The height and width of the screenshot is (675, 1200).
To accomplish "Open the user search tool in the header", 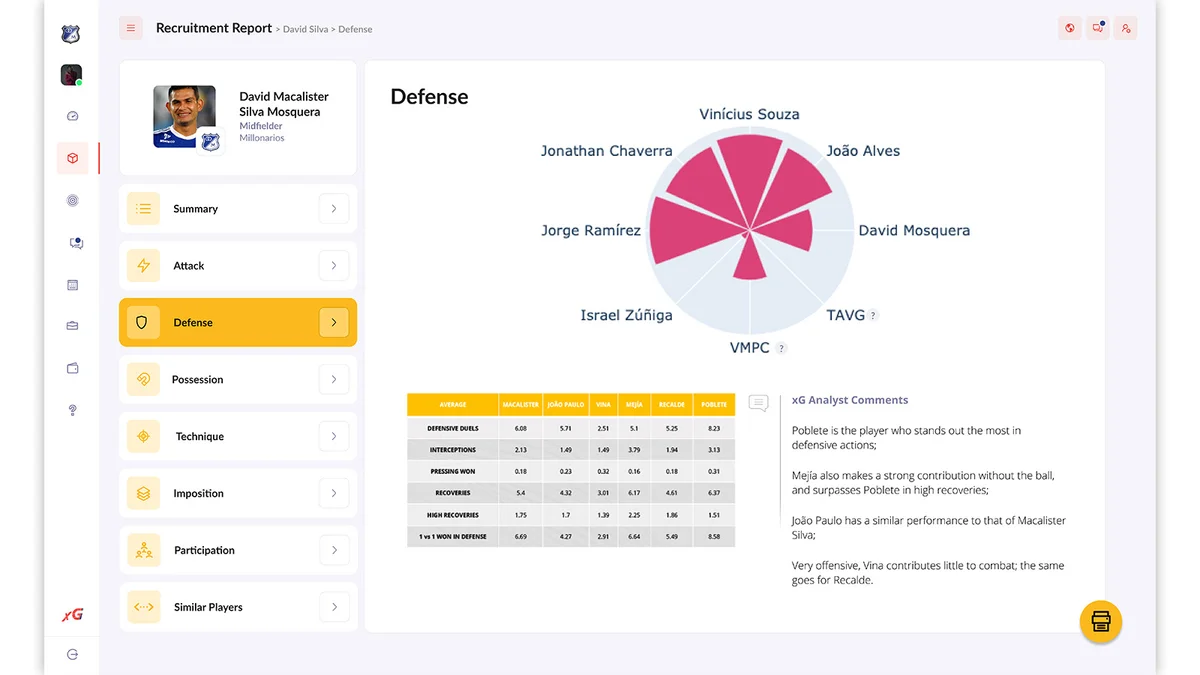I will click(1125, 28).
